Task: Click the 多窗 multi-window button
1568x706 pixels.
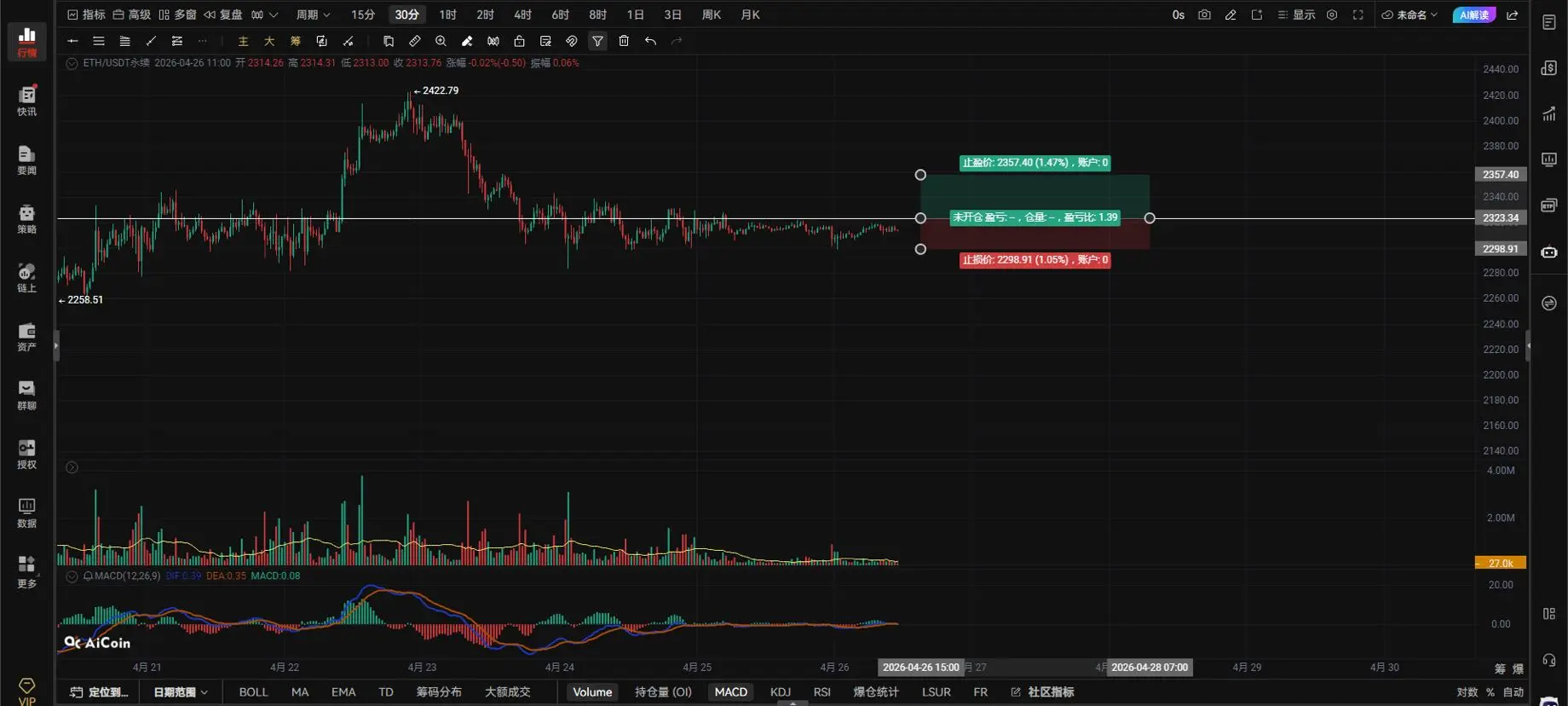Action: pos(177,14)
